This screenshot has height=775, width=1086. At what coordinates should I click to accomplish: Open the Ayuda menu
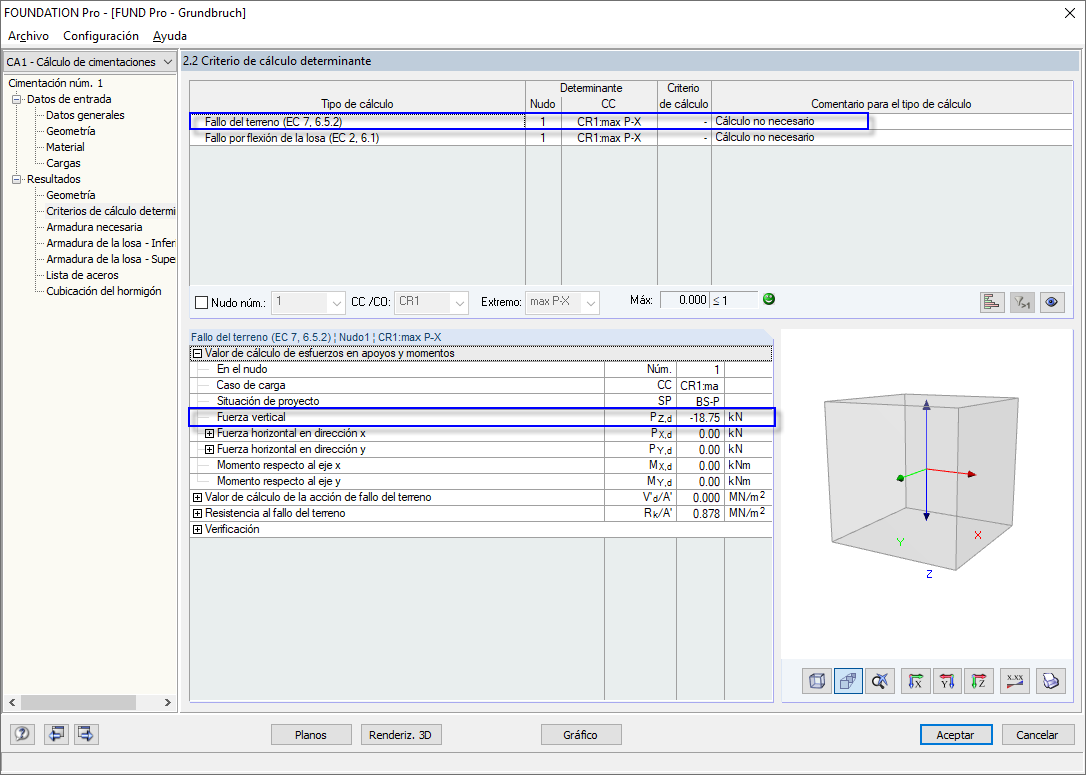tap(170, 36)
